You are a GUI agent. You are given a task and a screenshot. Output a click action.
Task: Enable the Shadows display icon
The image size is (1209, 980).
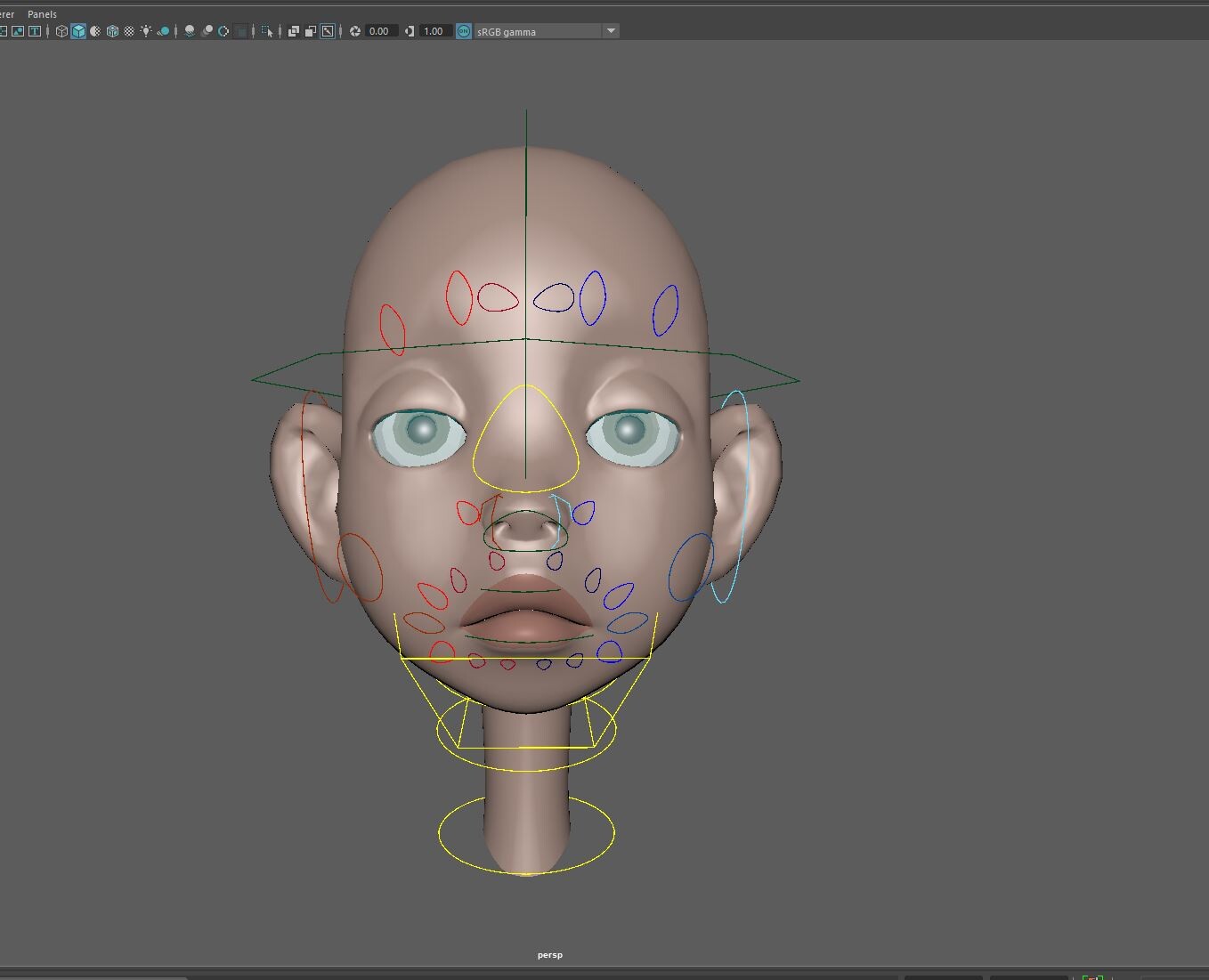(163, 31)
